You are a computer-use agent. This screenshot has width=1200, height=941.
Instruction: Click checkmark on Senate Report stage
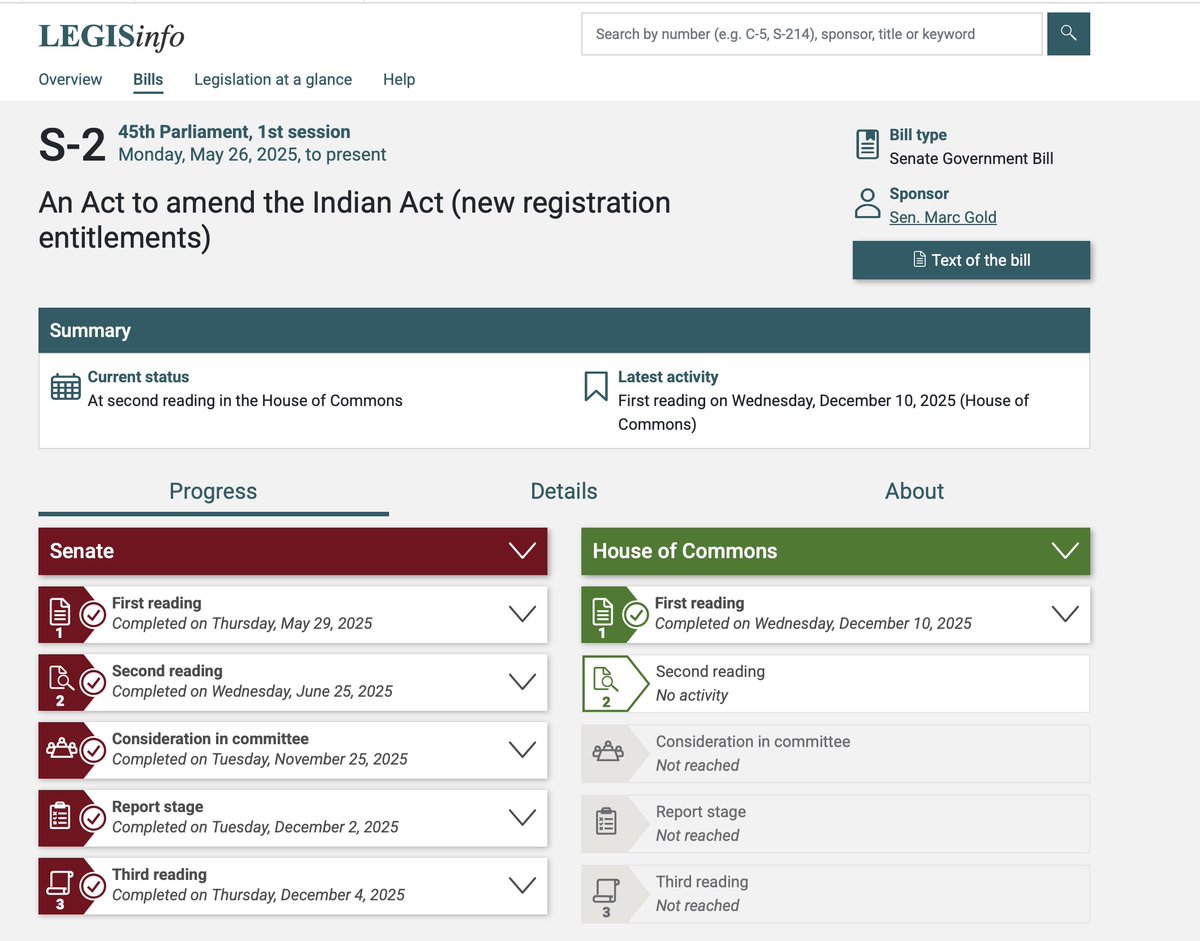93,817
